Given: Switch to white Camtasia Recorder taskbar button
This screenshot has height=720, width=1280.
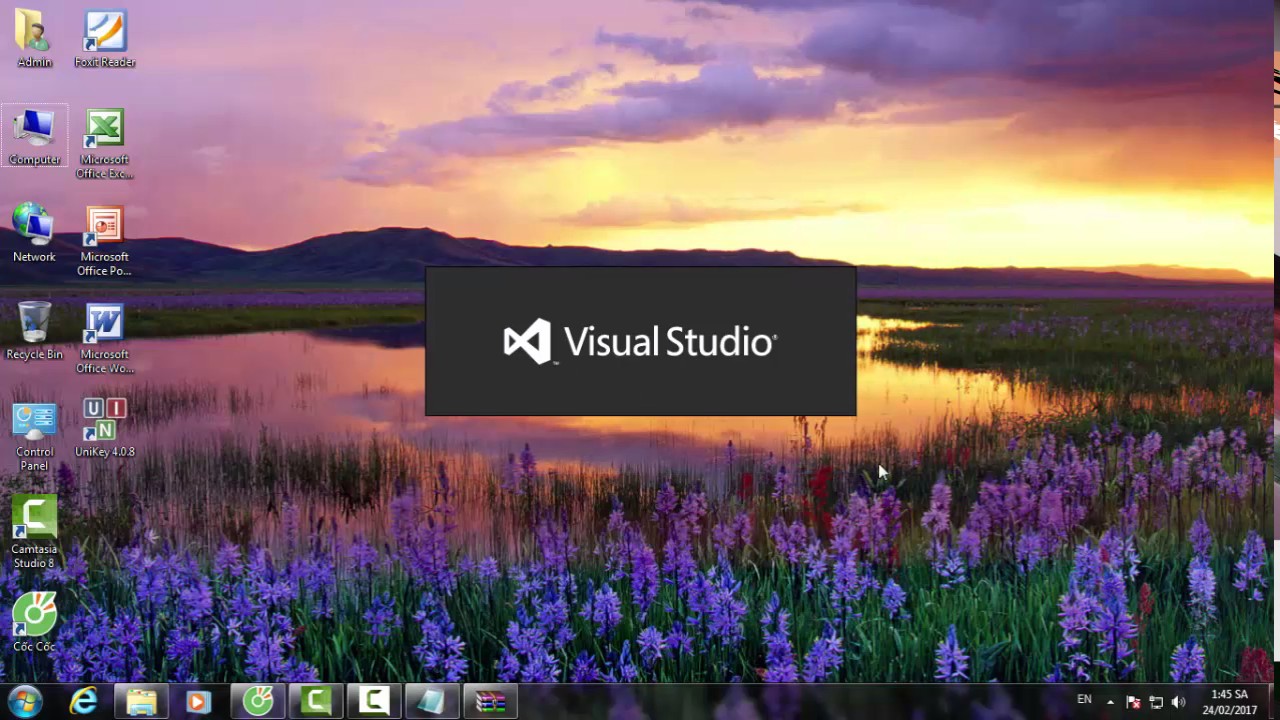Looking at the screenshot, I should click(374, 702).
